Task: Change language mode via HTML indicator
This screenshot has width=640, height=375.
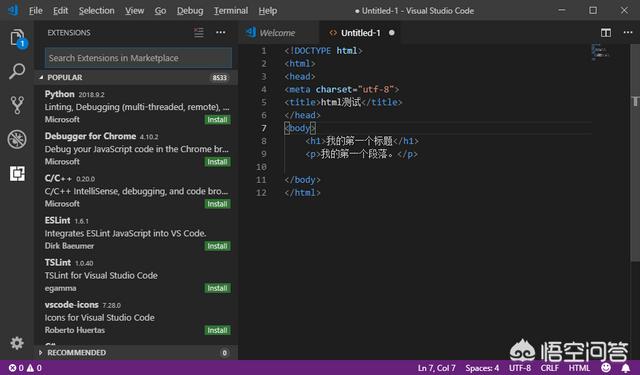Action: [x=579, y=368]
